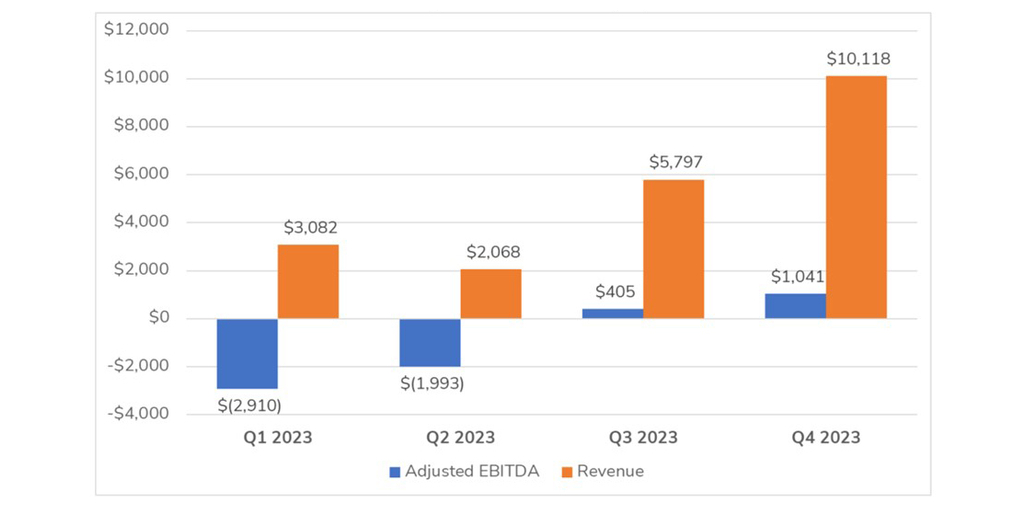
Task: Click the Q4 2023 axis category label
Action: (825, 437)
